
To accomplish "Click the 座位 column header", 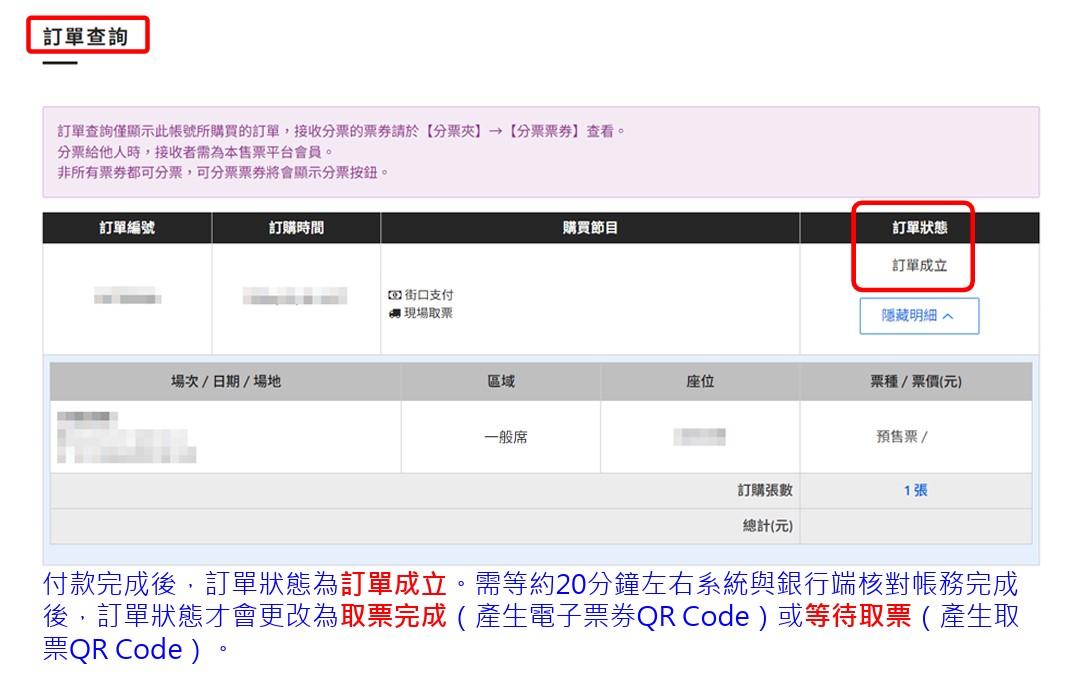I will 700,382.
